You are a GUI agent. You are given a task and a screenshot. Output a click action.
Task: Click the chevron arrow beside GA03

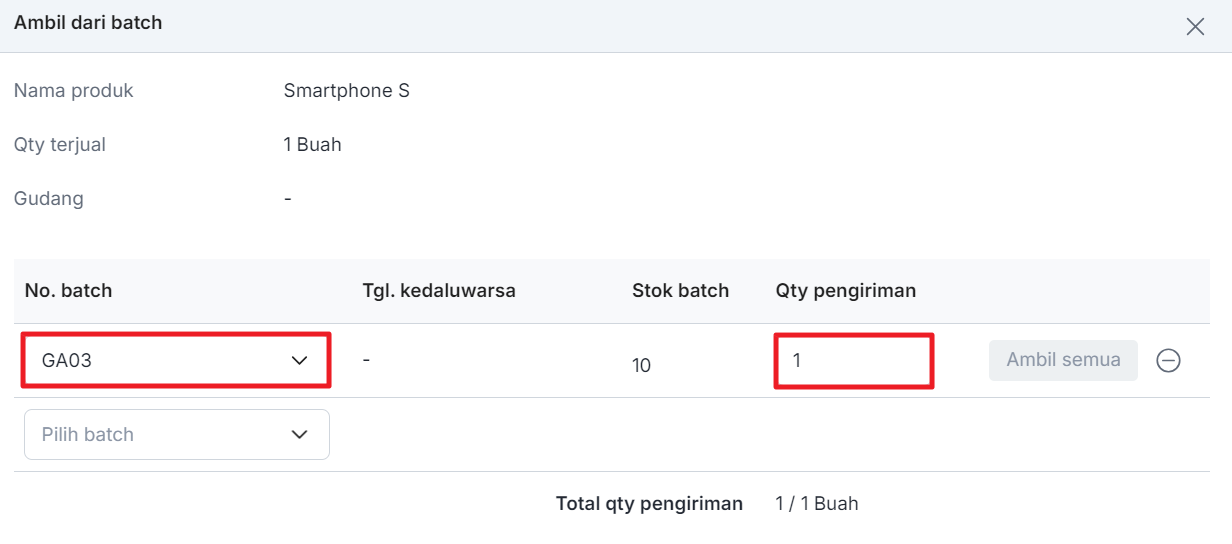point(299,361)
